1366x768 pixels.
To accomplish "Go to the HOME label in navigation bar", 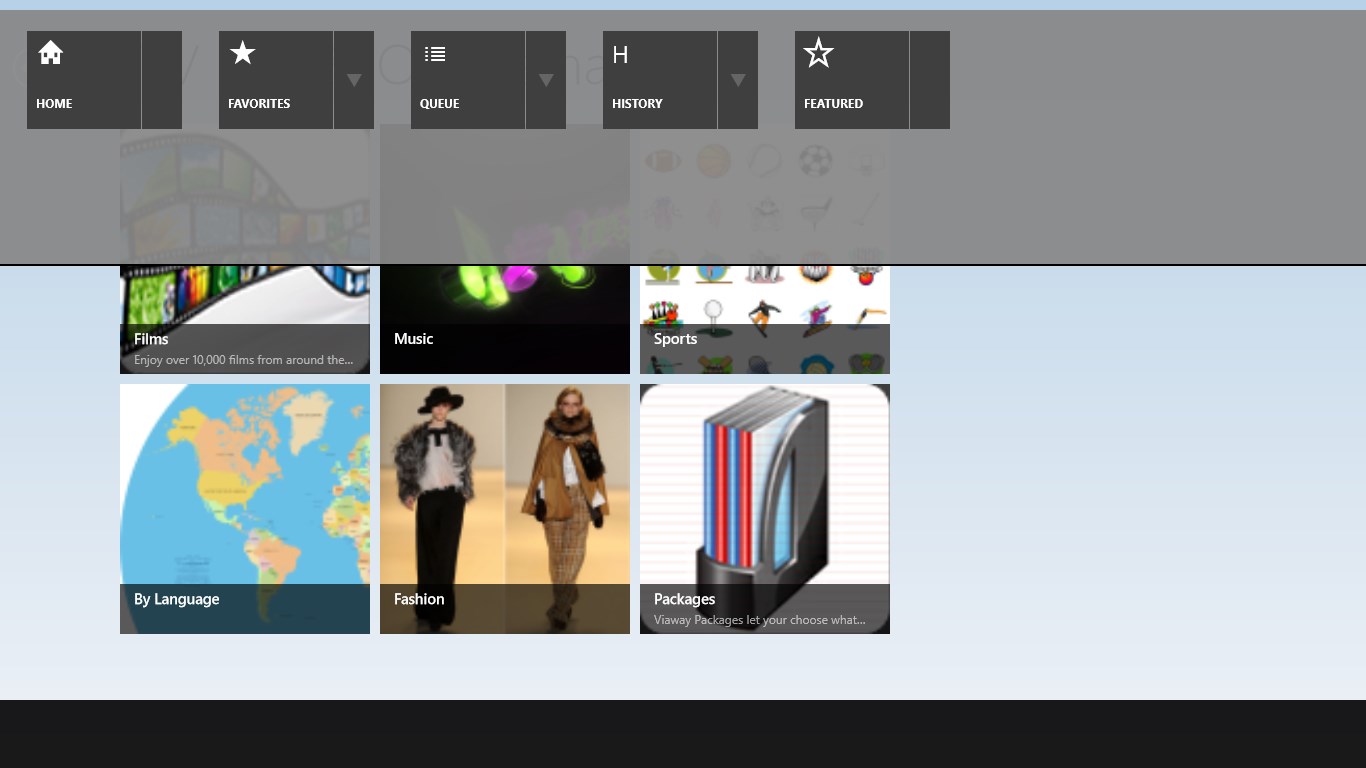I will pos(54,103).
